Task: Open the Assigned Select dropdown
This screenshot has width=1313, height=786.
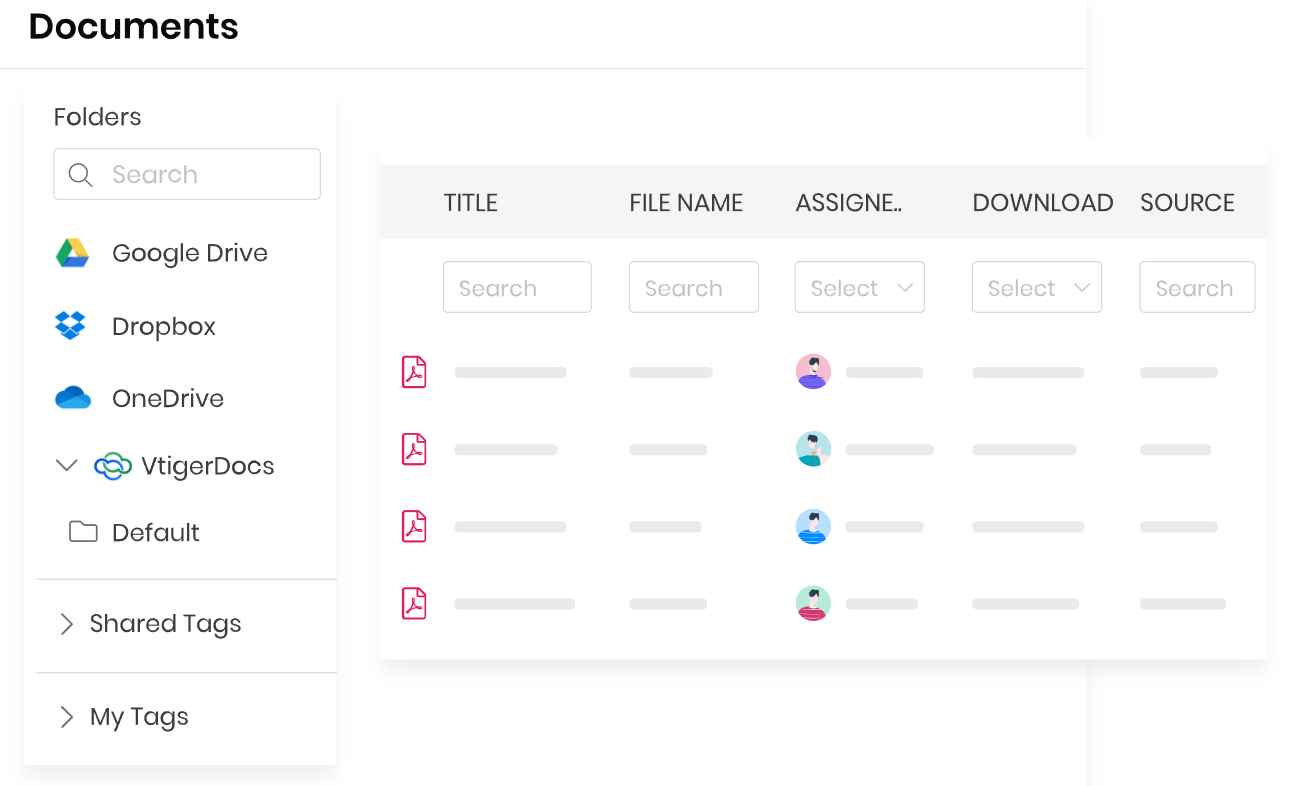Action: click(x=859, y=287)
